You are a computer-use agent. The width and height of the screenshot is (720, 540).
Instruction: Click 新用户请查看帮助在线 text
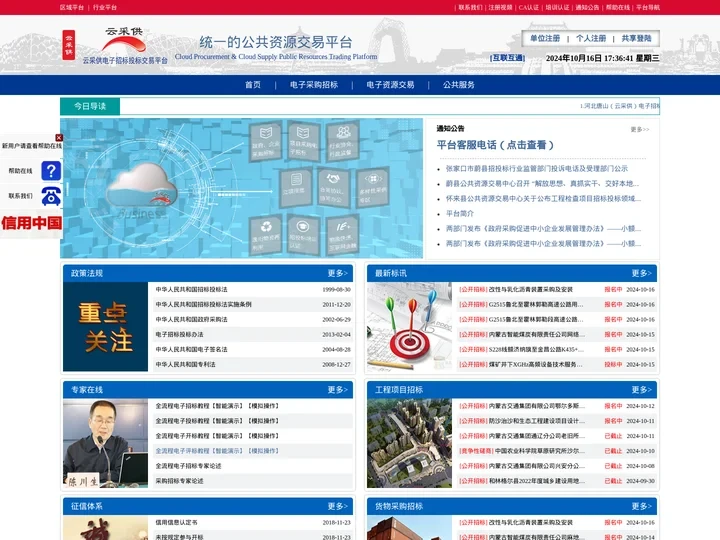[32, 146]
